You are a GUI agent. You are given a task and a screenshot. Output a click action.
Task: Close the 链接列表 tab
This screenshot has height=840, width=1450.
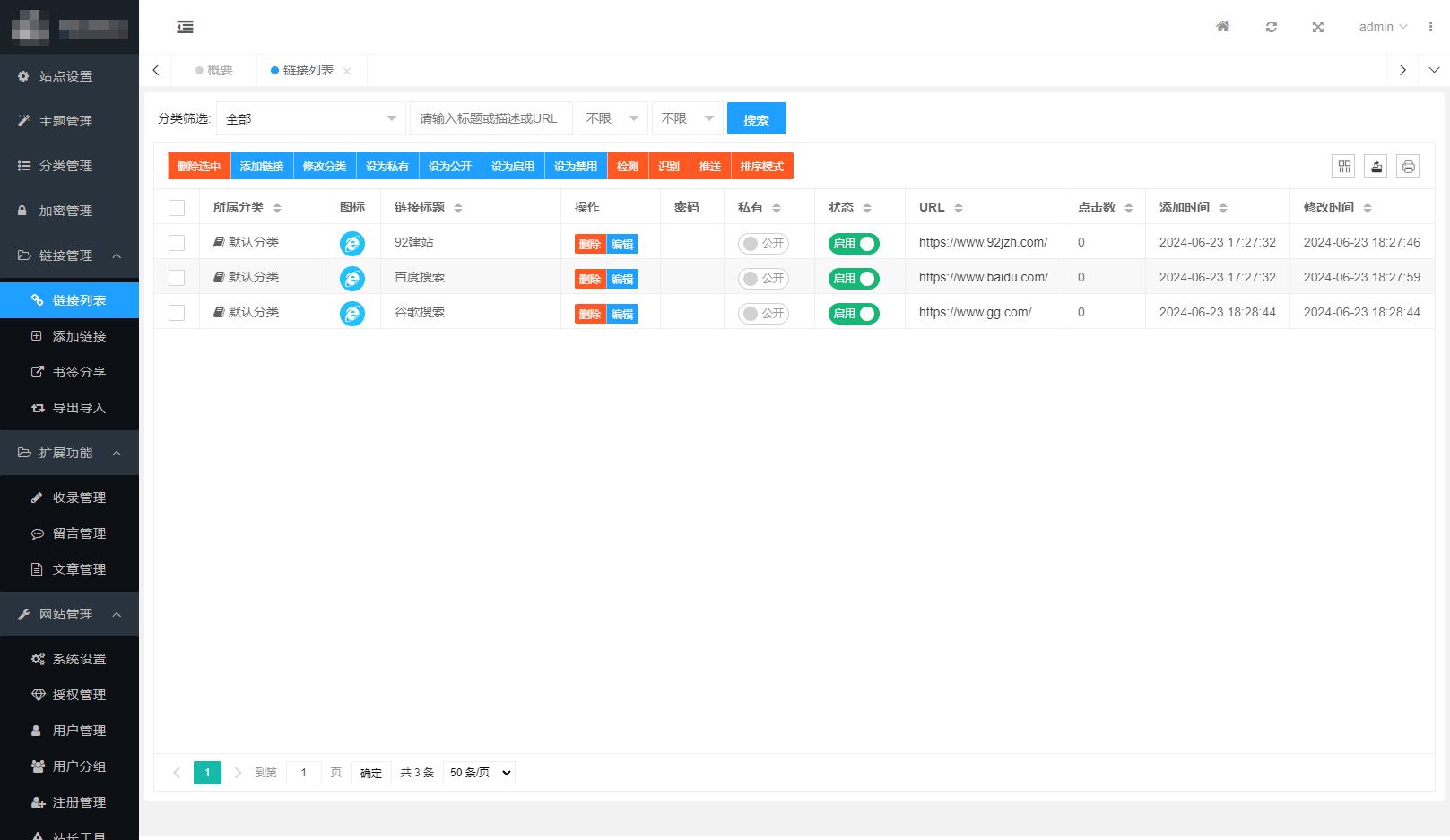[347, 71]
